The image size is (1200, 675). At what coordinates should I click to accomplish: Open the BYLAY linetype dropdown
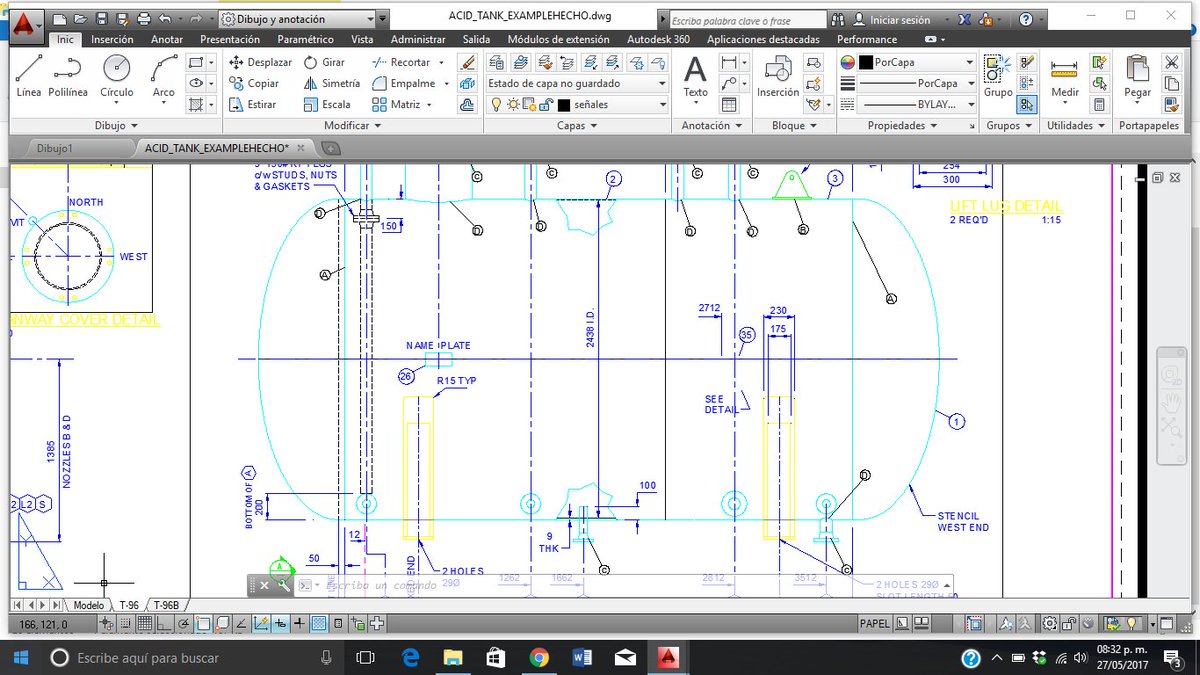tap(915, 104)
